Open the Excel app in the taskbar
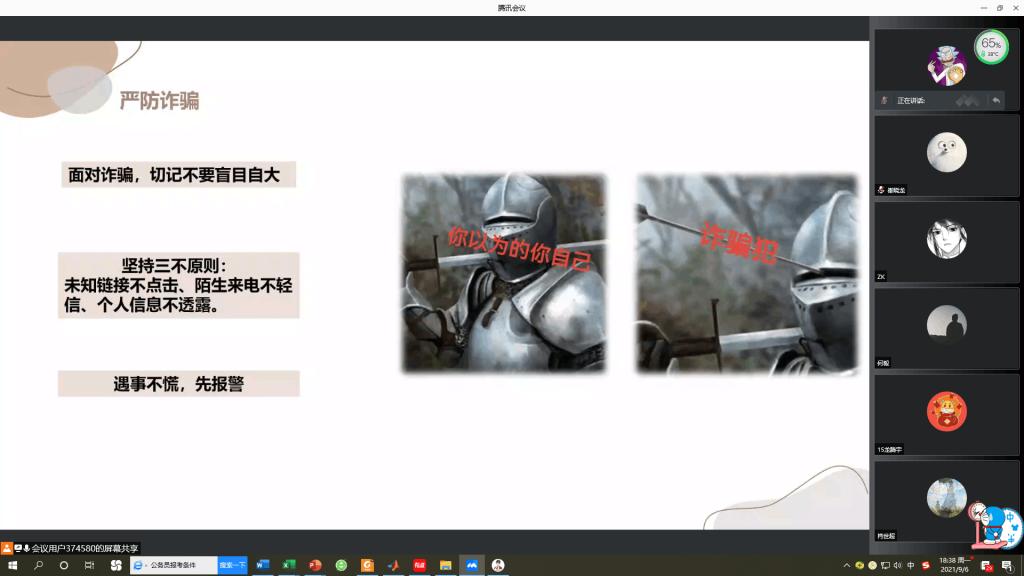The width and height of the screenshot is (1024, 576). tap(289, 565)
